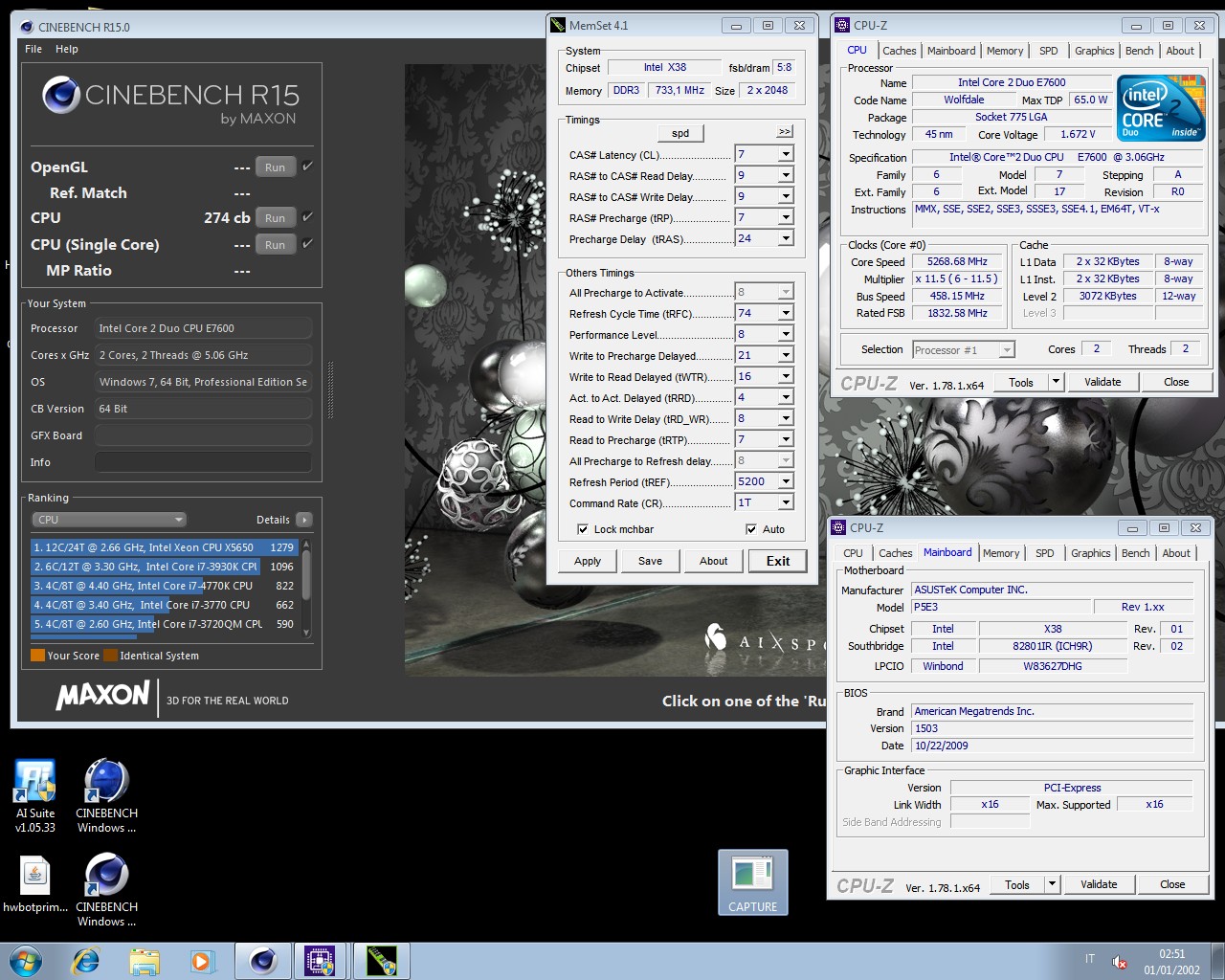Click the Cinebench R15 logo
1225x980 pixels.
click(171, 102)
